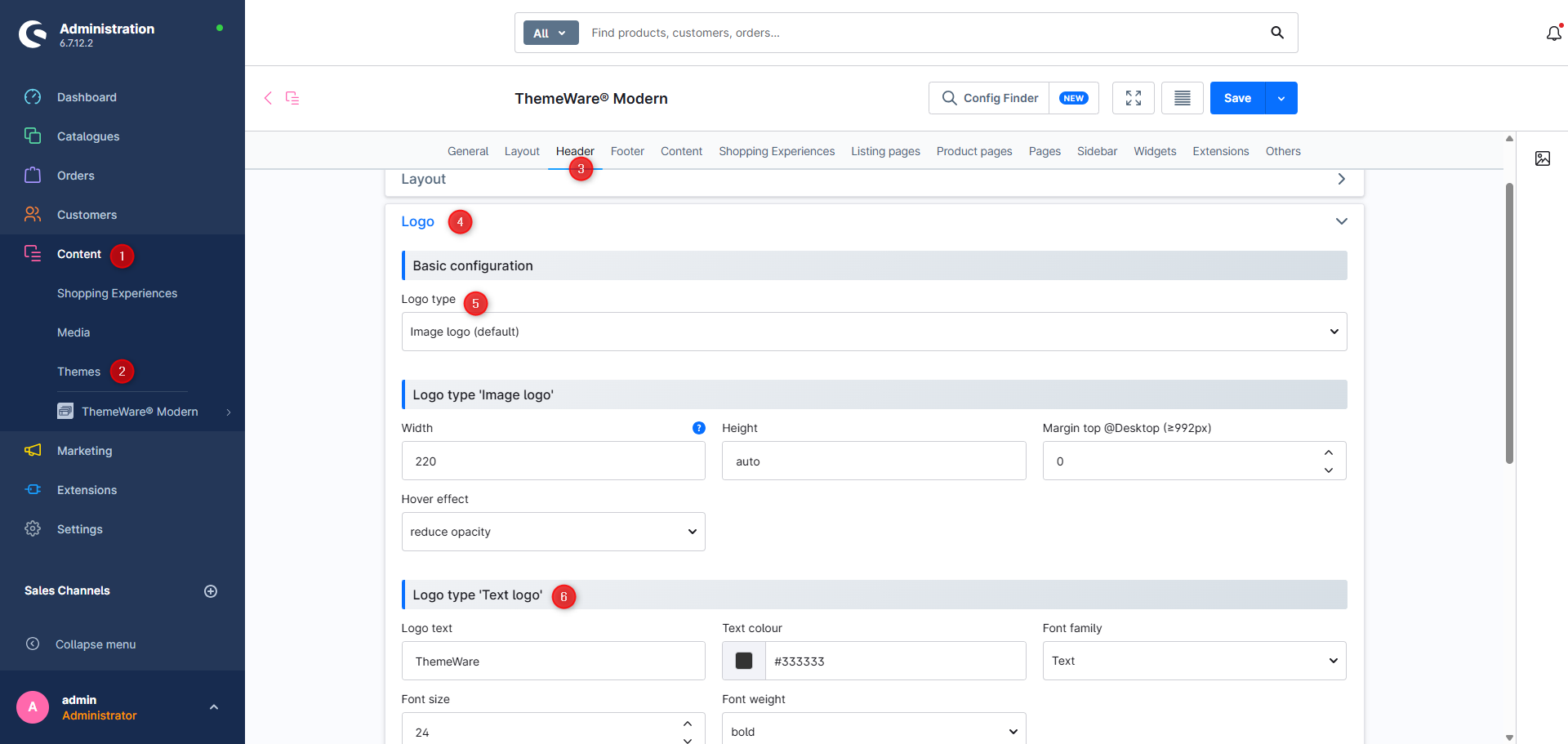Decrease Margin top Desktop value

(x=1329, y=470)
